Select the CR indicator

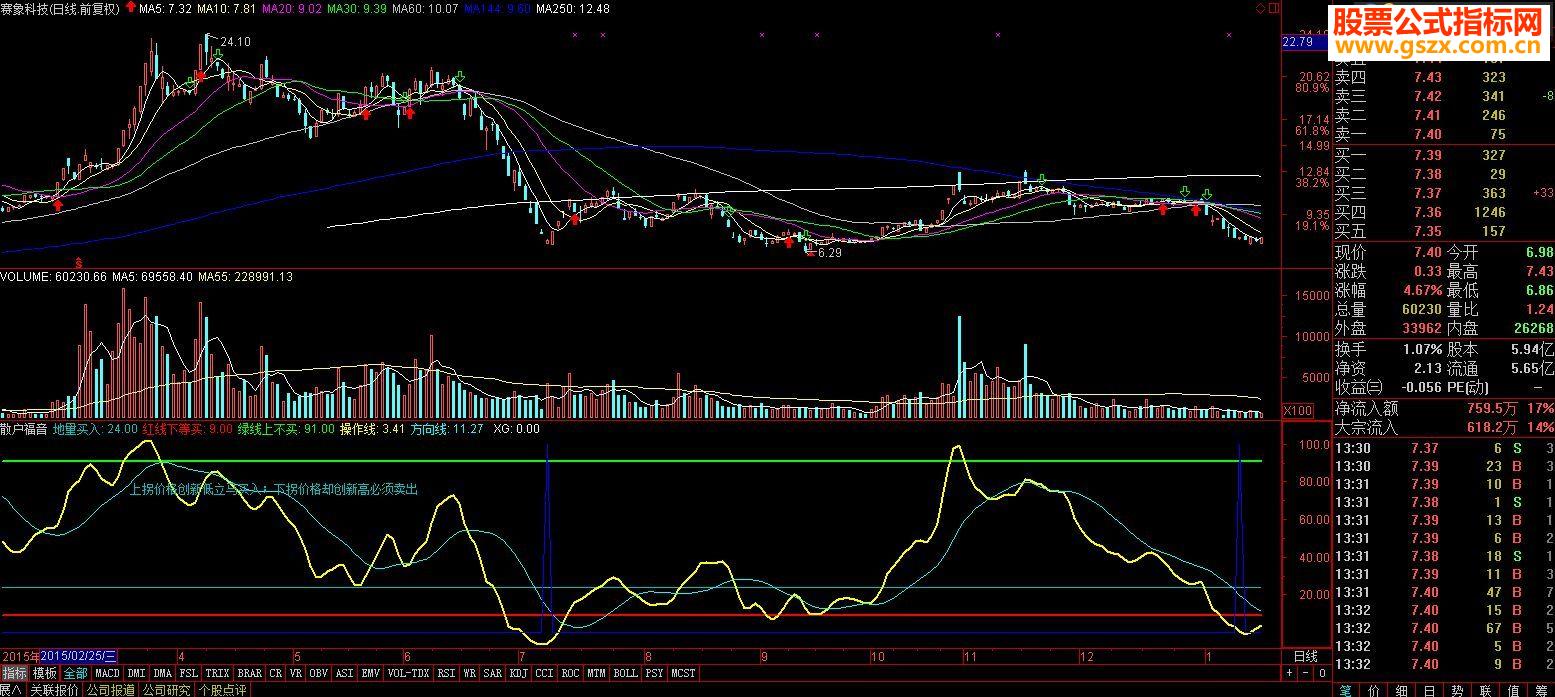click(275, 673)
